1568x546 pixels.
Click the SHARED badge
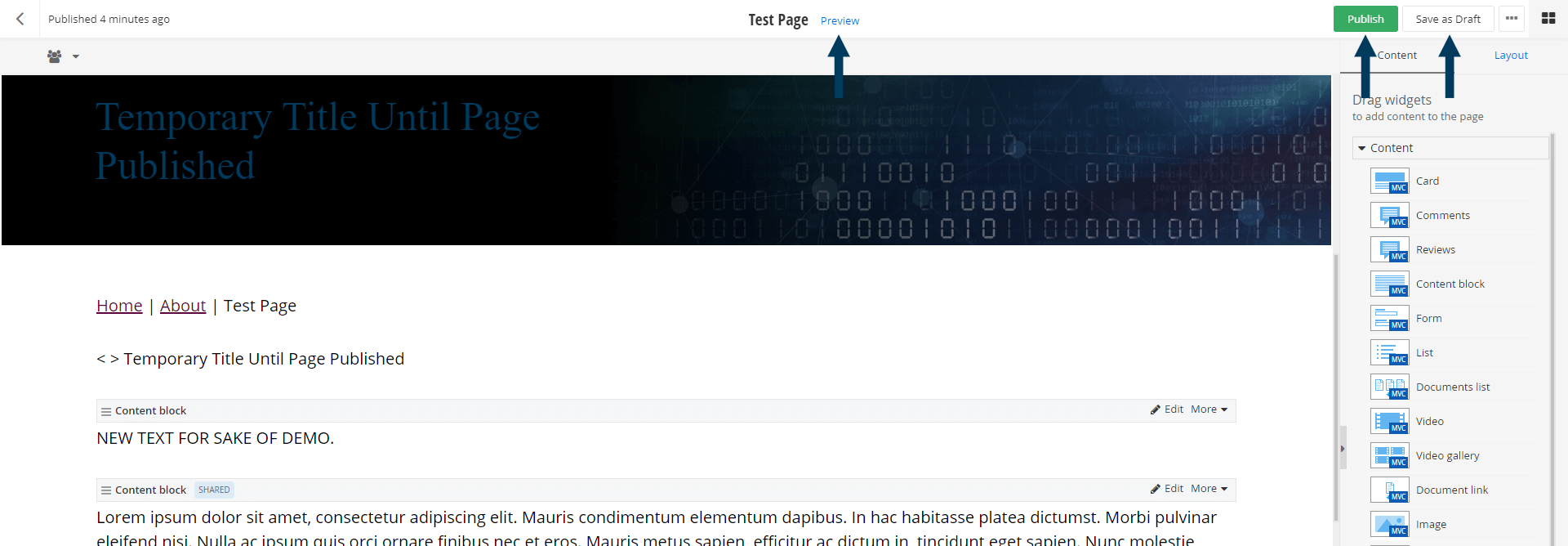pos(214,490)
